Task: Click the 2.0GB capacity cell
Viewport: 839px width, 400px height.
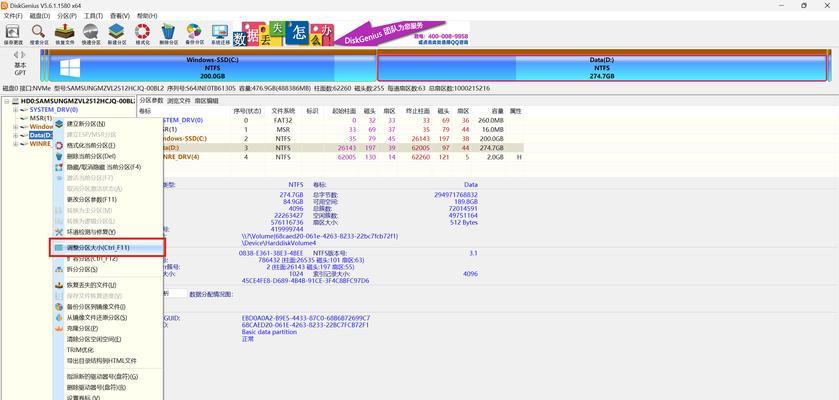Action: point(495,157)
